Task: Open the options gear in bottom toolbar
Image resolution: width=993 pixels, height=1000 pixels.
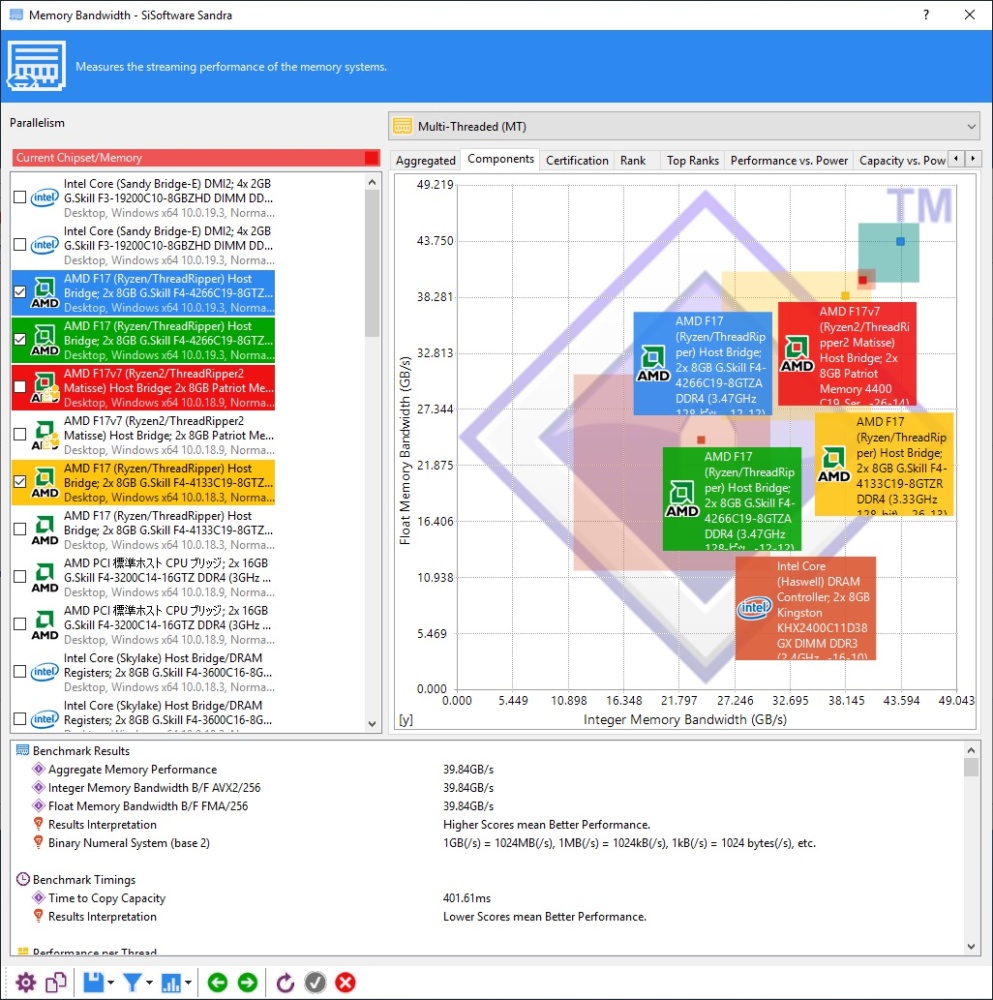Action: [26, 982]
